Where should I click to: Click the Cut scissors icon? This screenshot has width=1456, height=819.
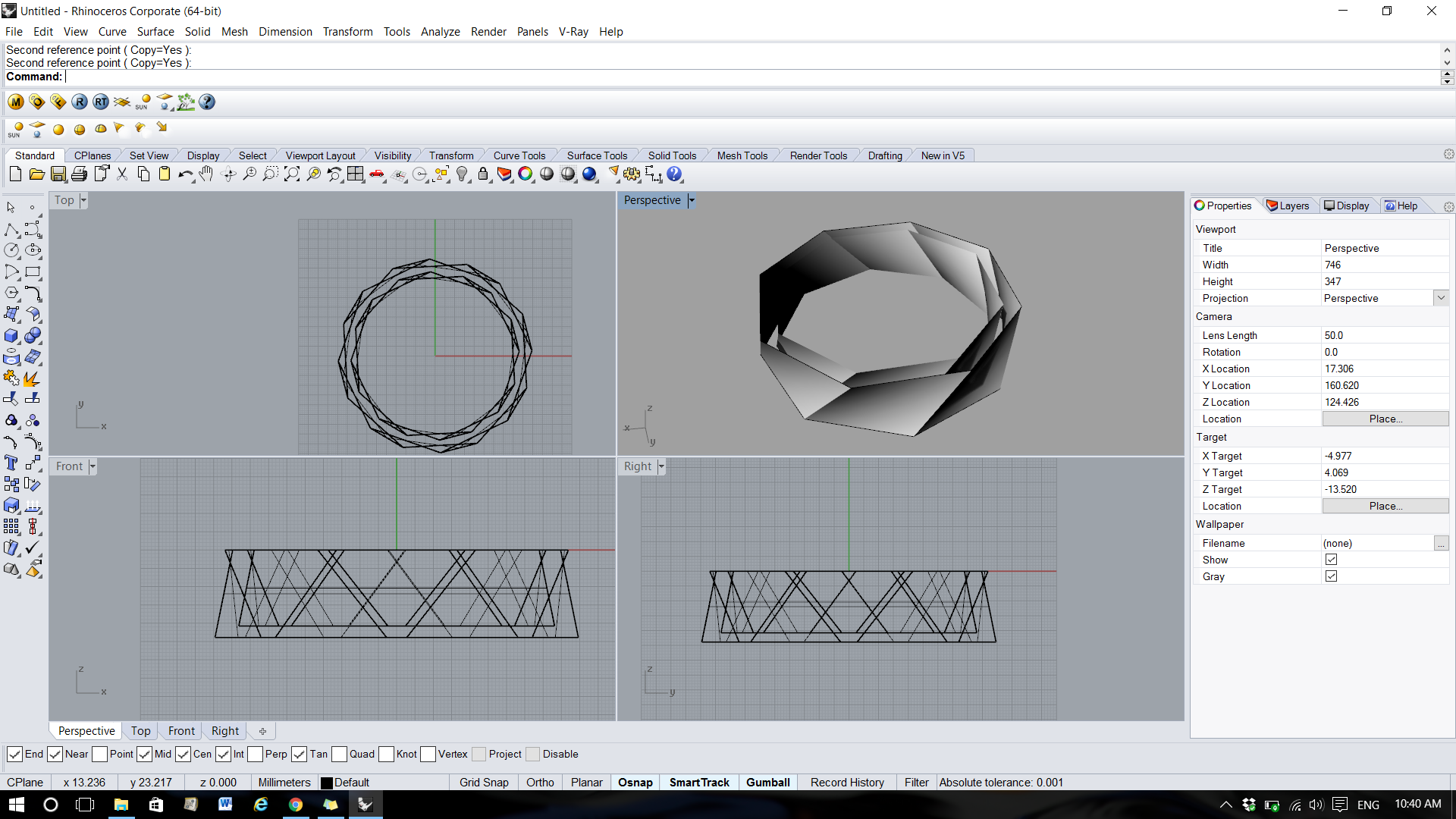click(121, 174)
